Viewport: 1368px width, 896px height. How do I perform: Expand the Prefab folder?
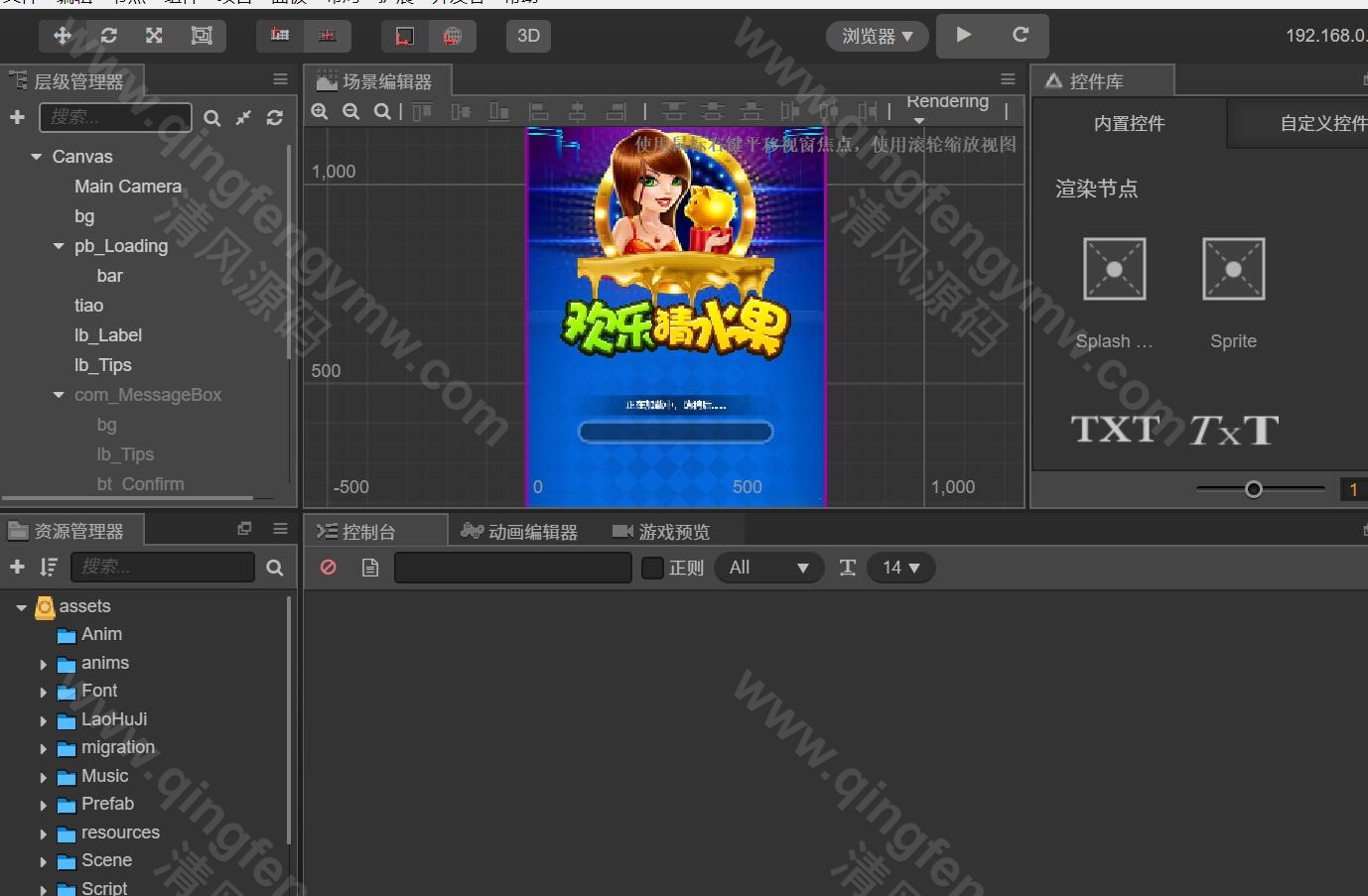tap(43, 806)
